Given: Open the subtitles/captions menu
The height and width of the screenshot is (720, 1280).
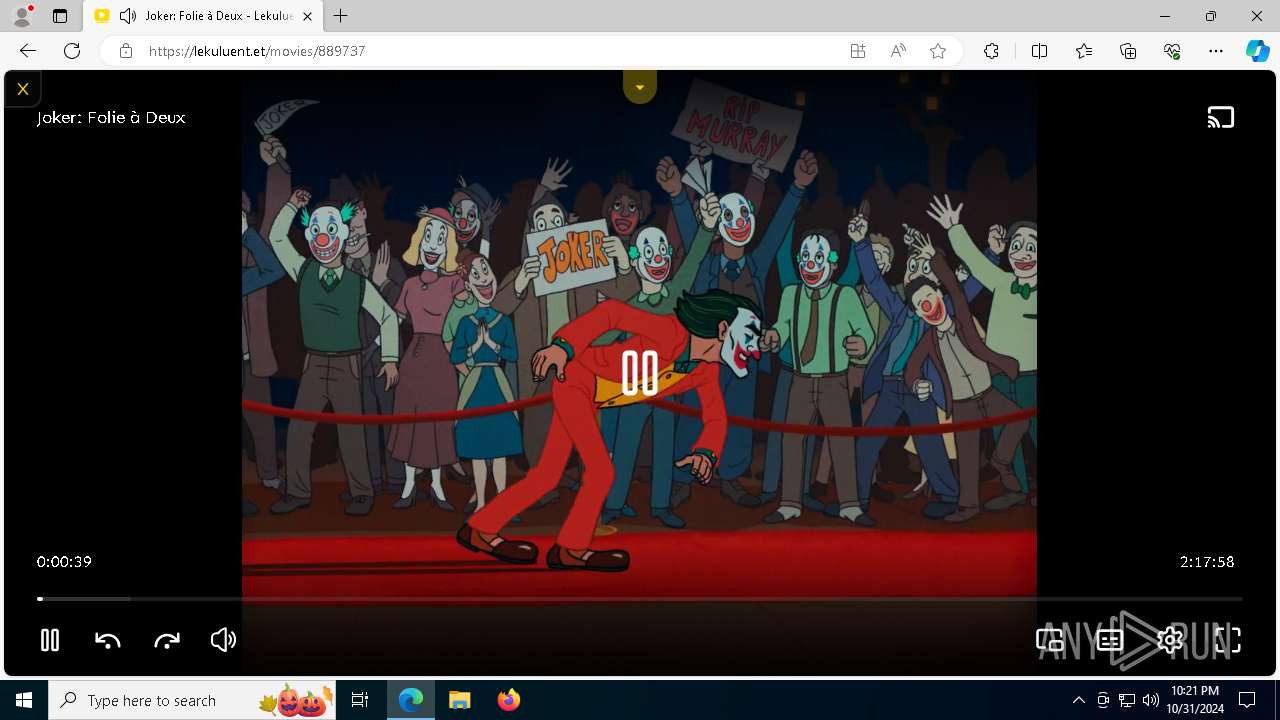Looking at the screenshot, I should click(x=1110, y=640).
